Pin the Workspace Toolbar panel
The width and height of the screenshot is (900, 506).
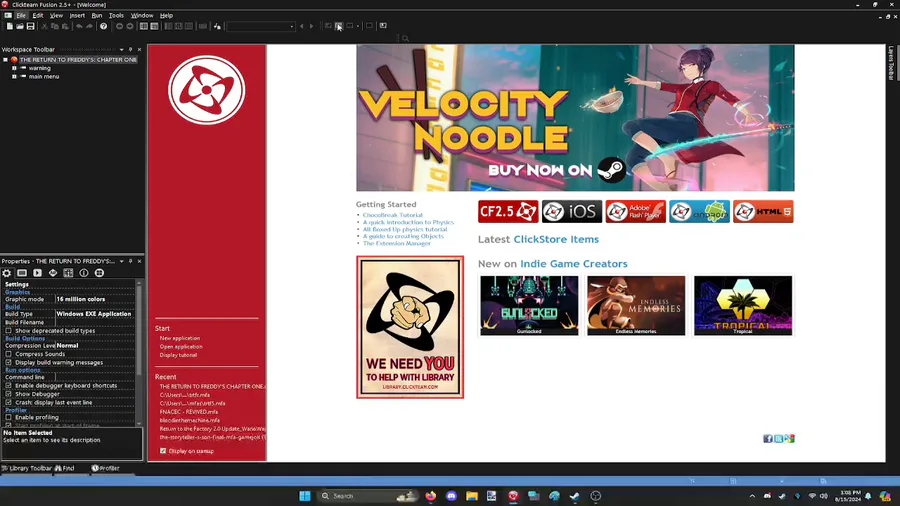[x=130, y=50]
